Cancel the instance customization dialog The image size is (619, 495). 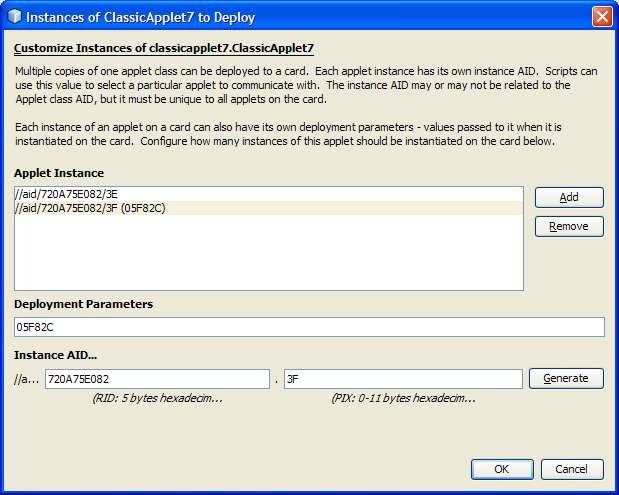[x=572, y=469]
